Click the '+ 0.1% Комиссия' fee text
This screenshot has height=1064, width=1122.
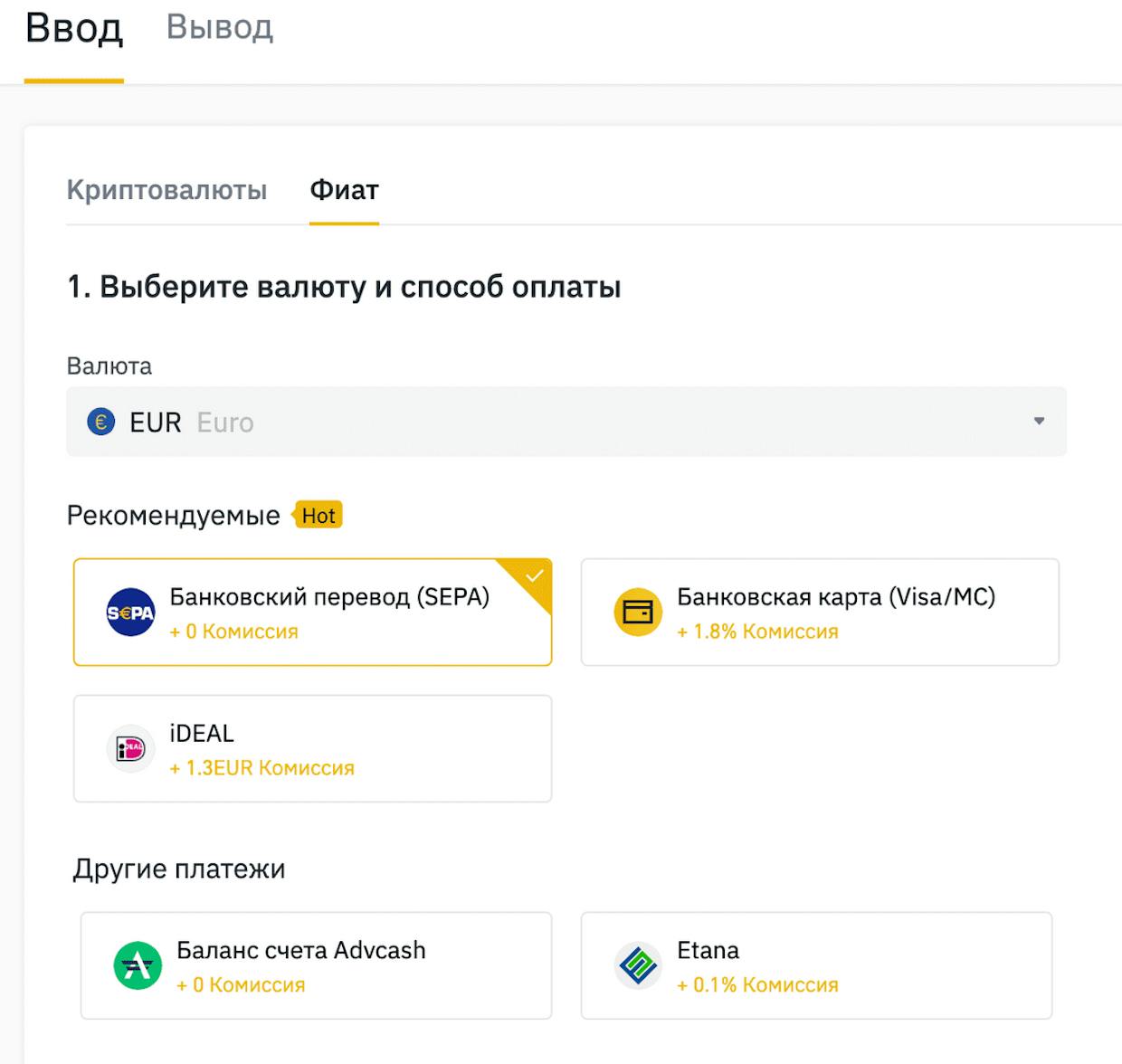(757, 984)
